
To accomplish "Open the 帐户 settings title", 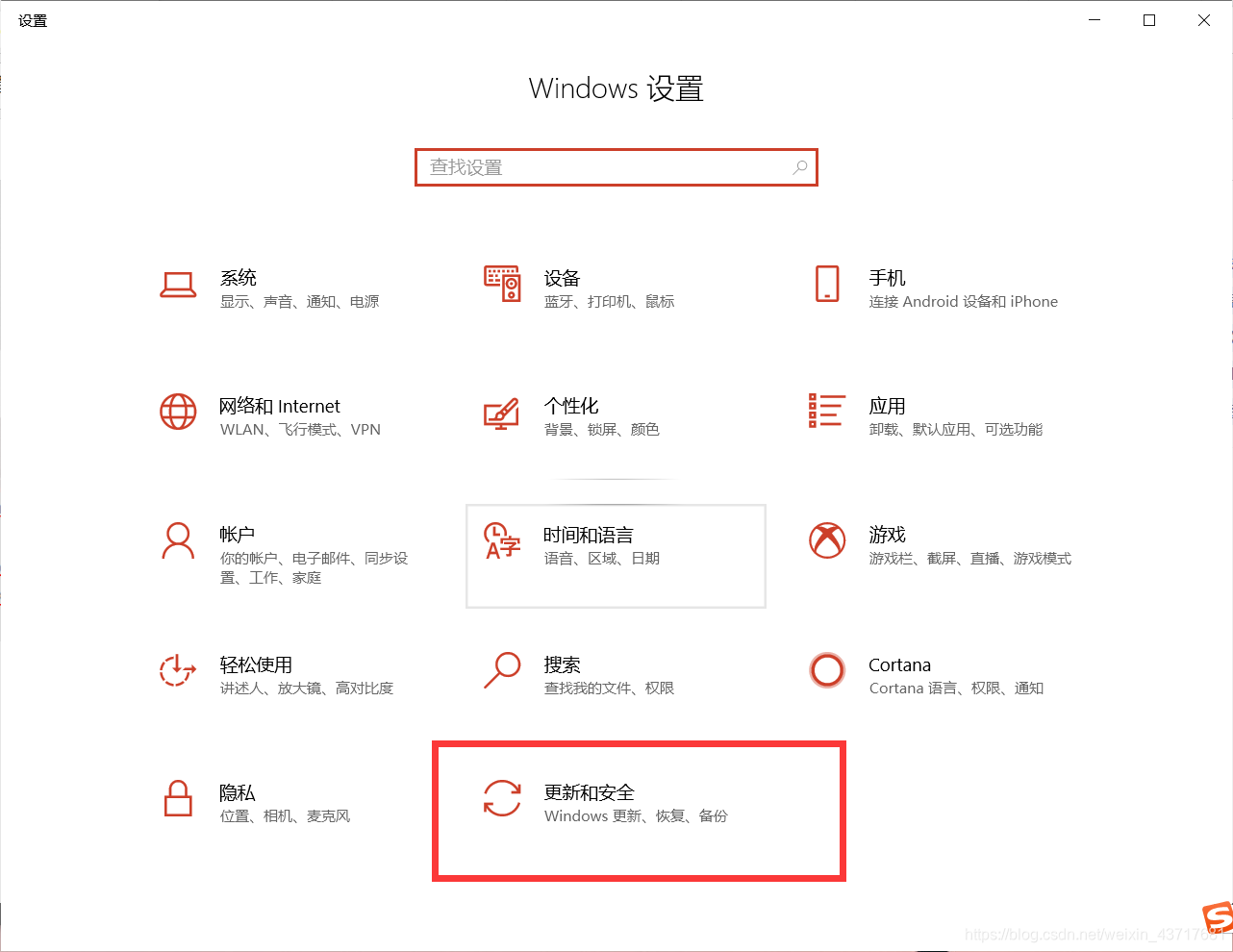I will tap(238, 535).
